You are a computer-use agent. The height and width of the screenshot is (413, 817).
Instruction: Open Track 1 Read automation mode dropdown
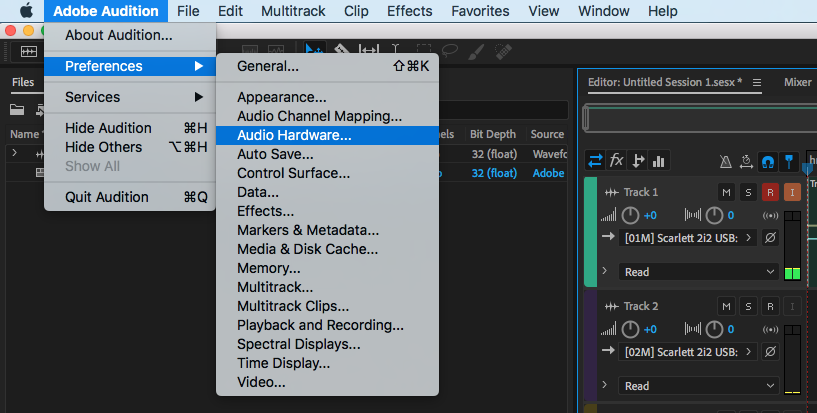[699, 272]
